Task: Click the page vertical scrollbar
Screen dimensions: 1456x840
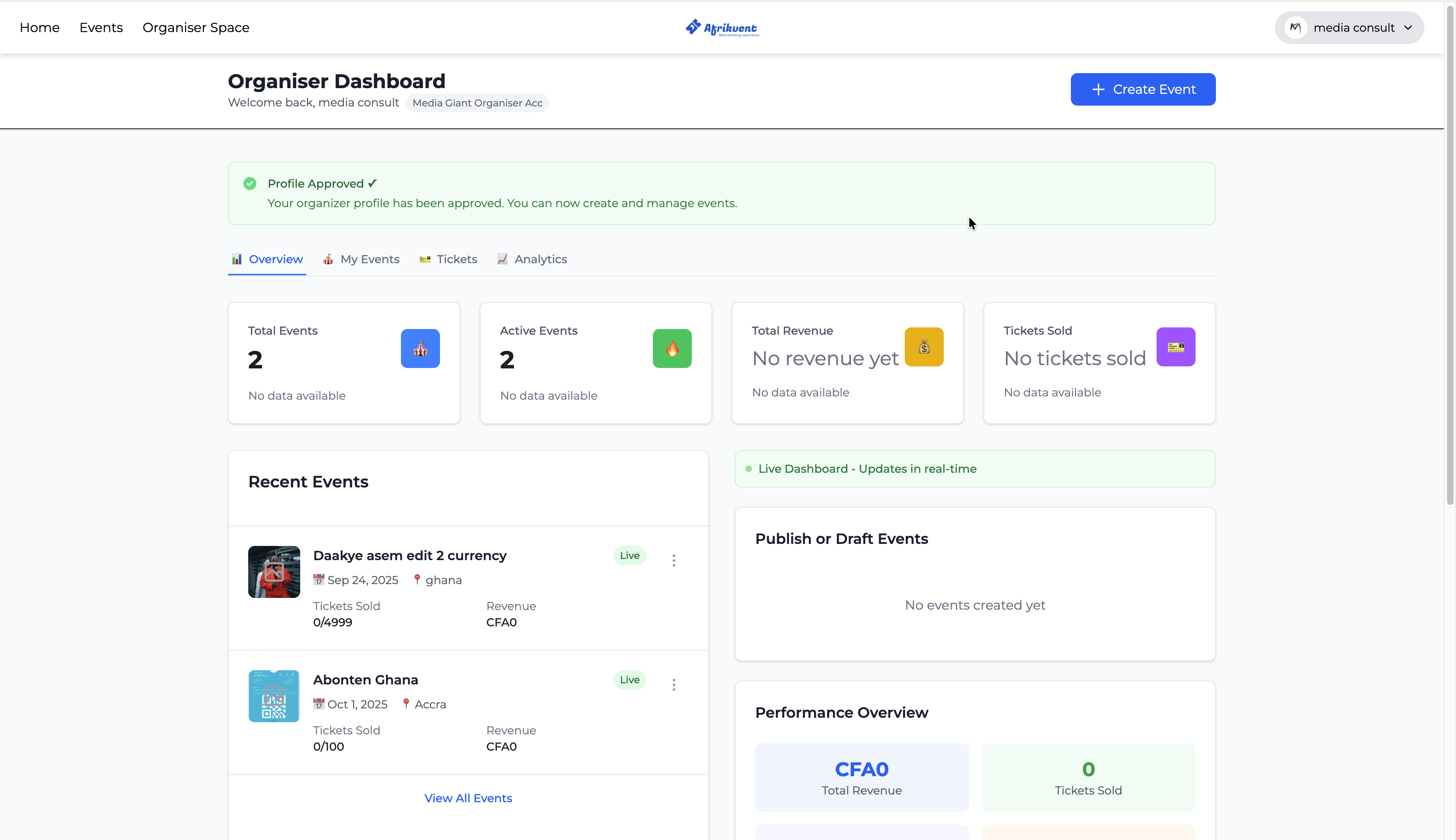Action: (x=1449, y=254)
